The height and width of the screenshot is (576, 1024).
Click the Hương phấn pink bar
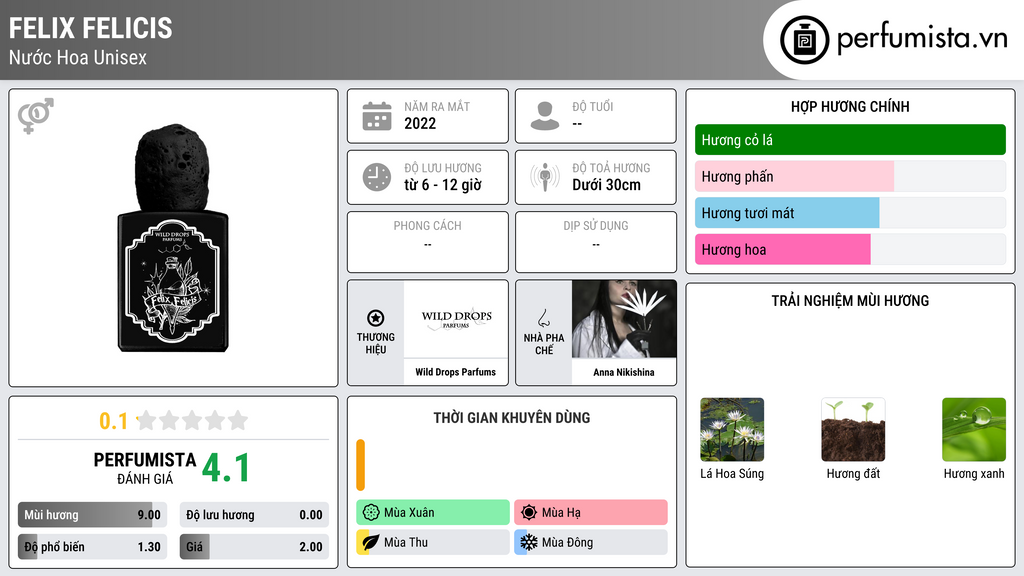click(x=794, y=176)
